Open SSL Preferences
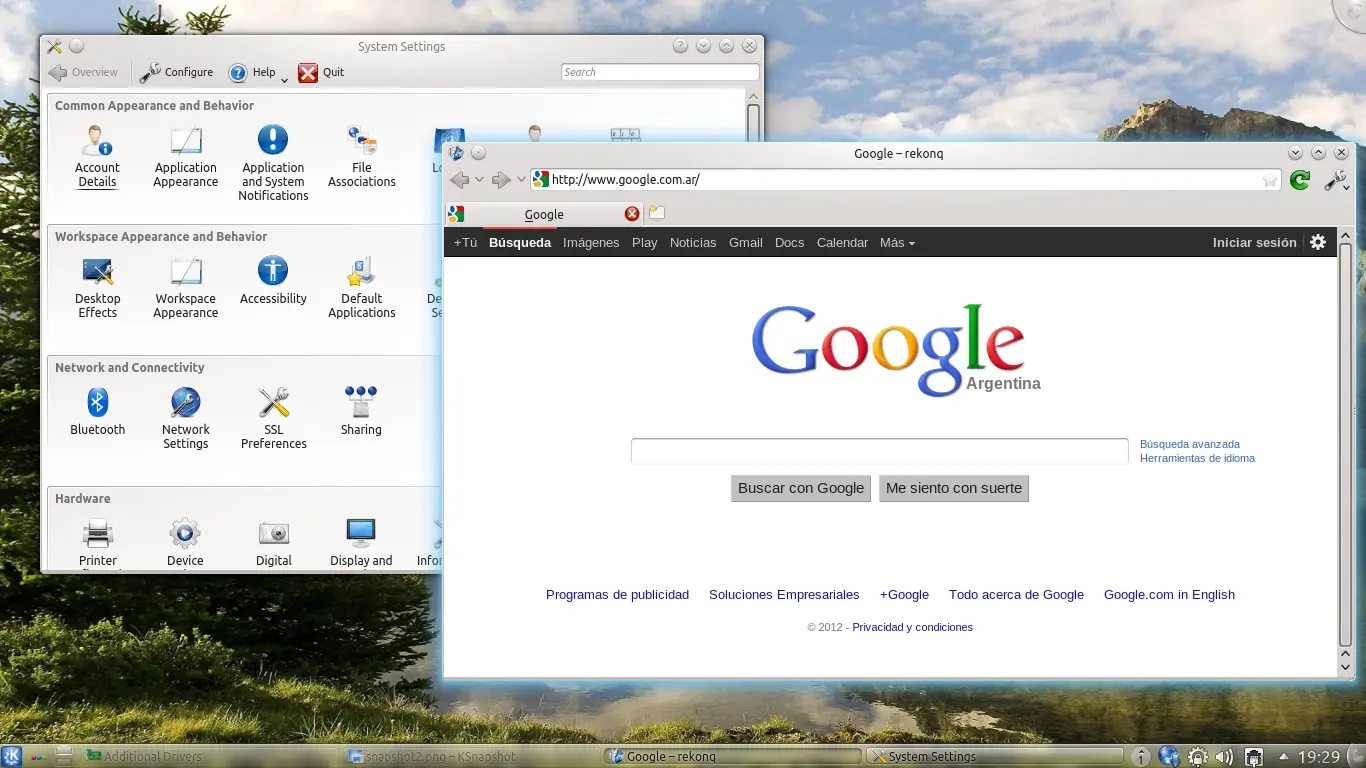This screenshot has height=768, width=1366. pyautogui.click(x=273, y=418)
